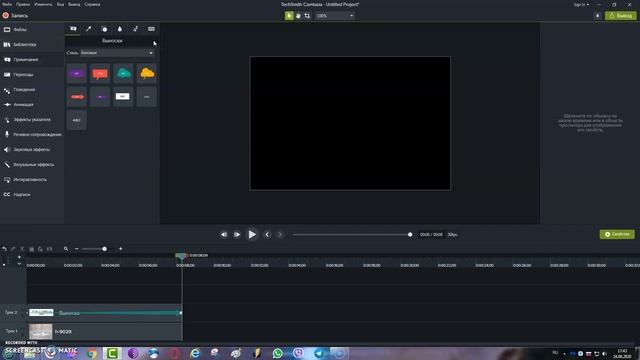Click the green Свойства (Properties) button

617,234
